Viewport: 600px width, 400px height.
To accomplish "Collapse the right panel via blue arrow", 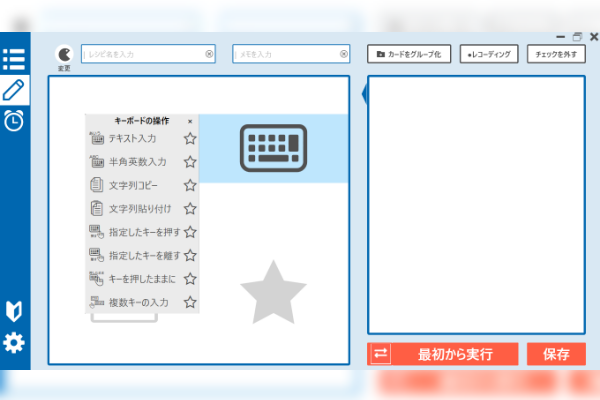I will [x=365, y=94].
